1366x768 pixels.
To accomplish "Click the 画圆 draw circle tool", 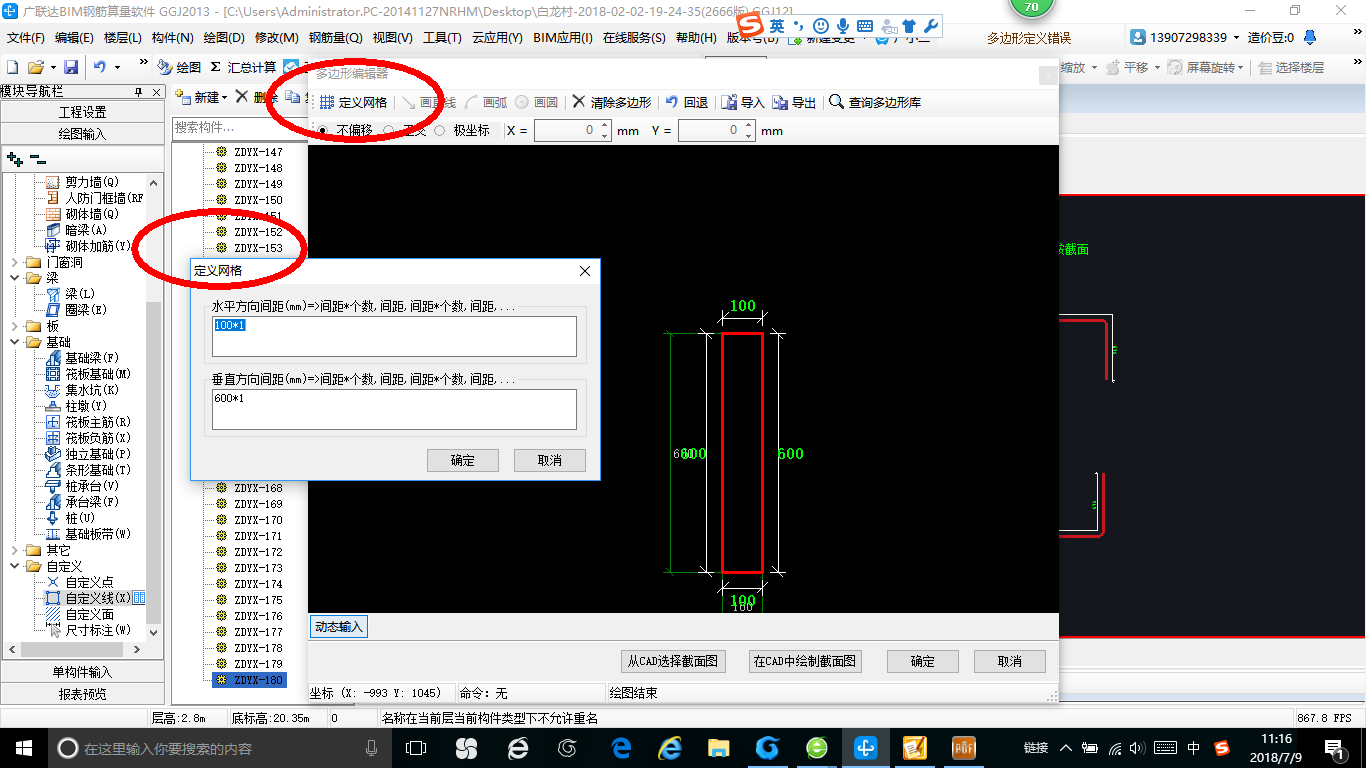I will [536, 102].
